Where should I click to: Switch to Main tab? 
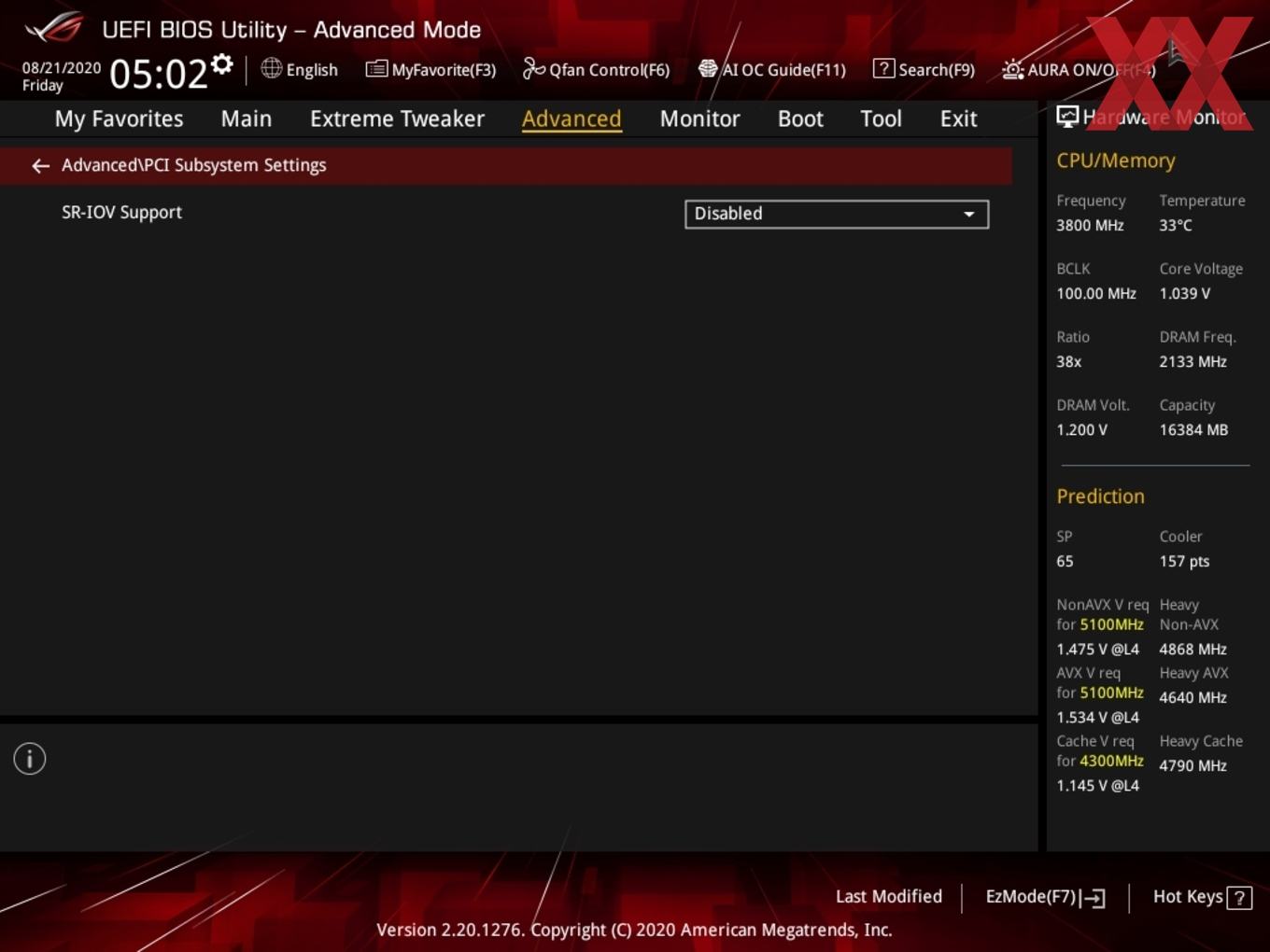point(247,119)
